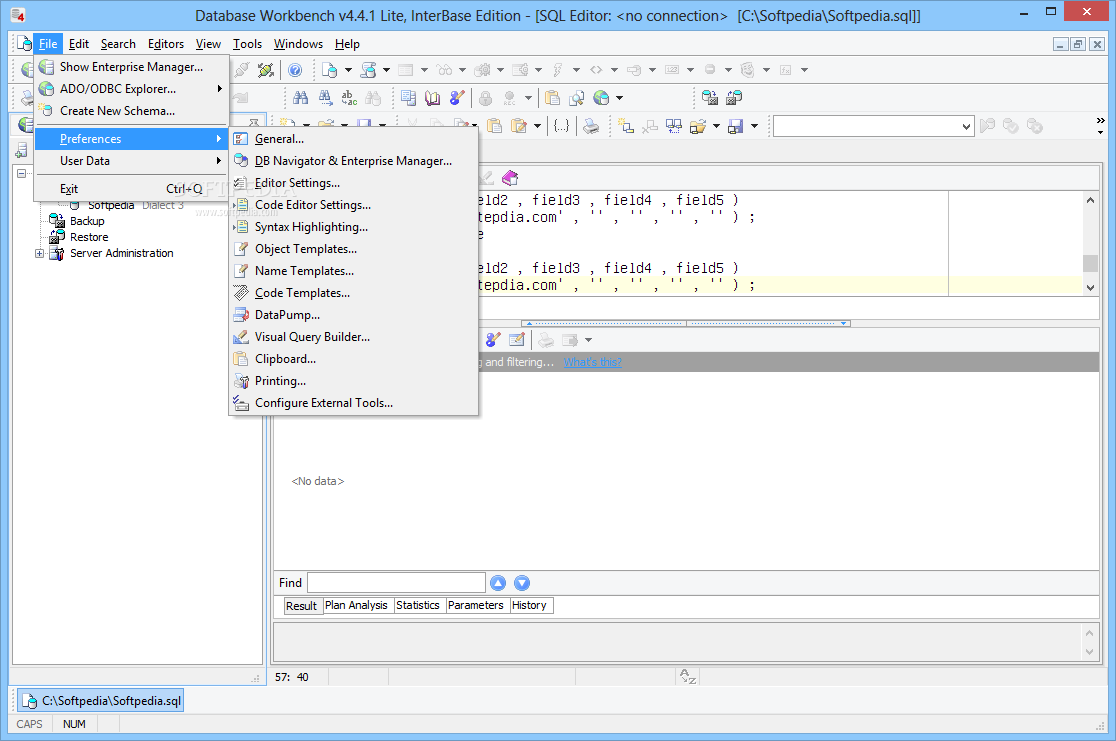Click the blue help question mark icon

(x=295, y=70)
